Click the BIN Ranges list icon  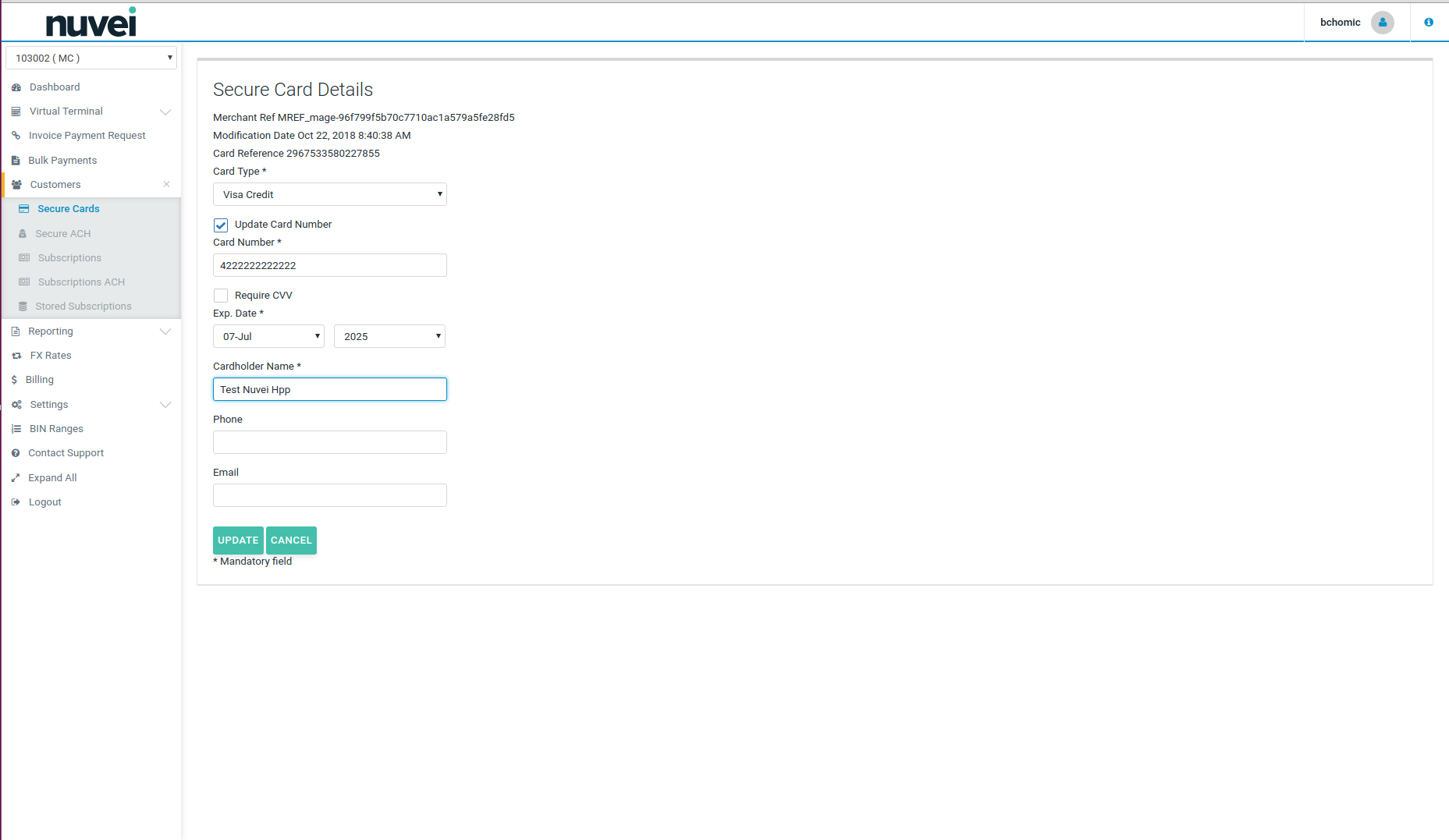[16, 429]
